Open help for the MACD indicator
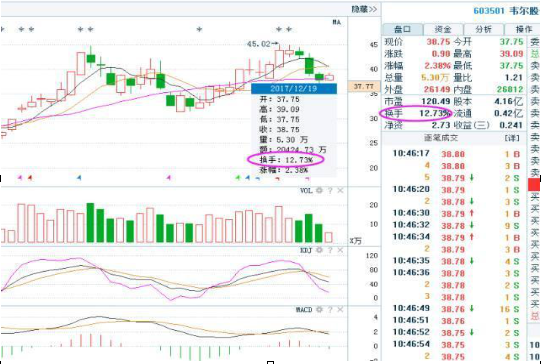 [x=330, y=309]
